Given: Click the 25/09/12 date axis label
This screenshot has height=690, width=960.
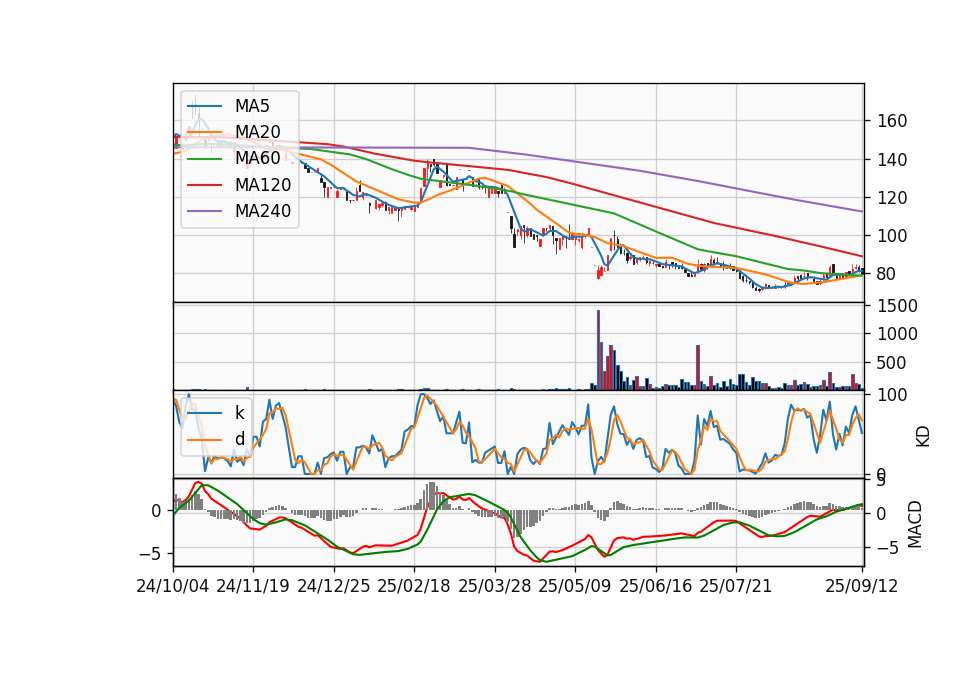Looking at the screenshot, I should [861, 586].
